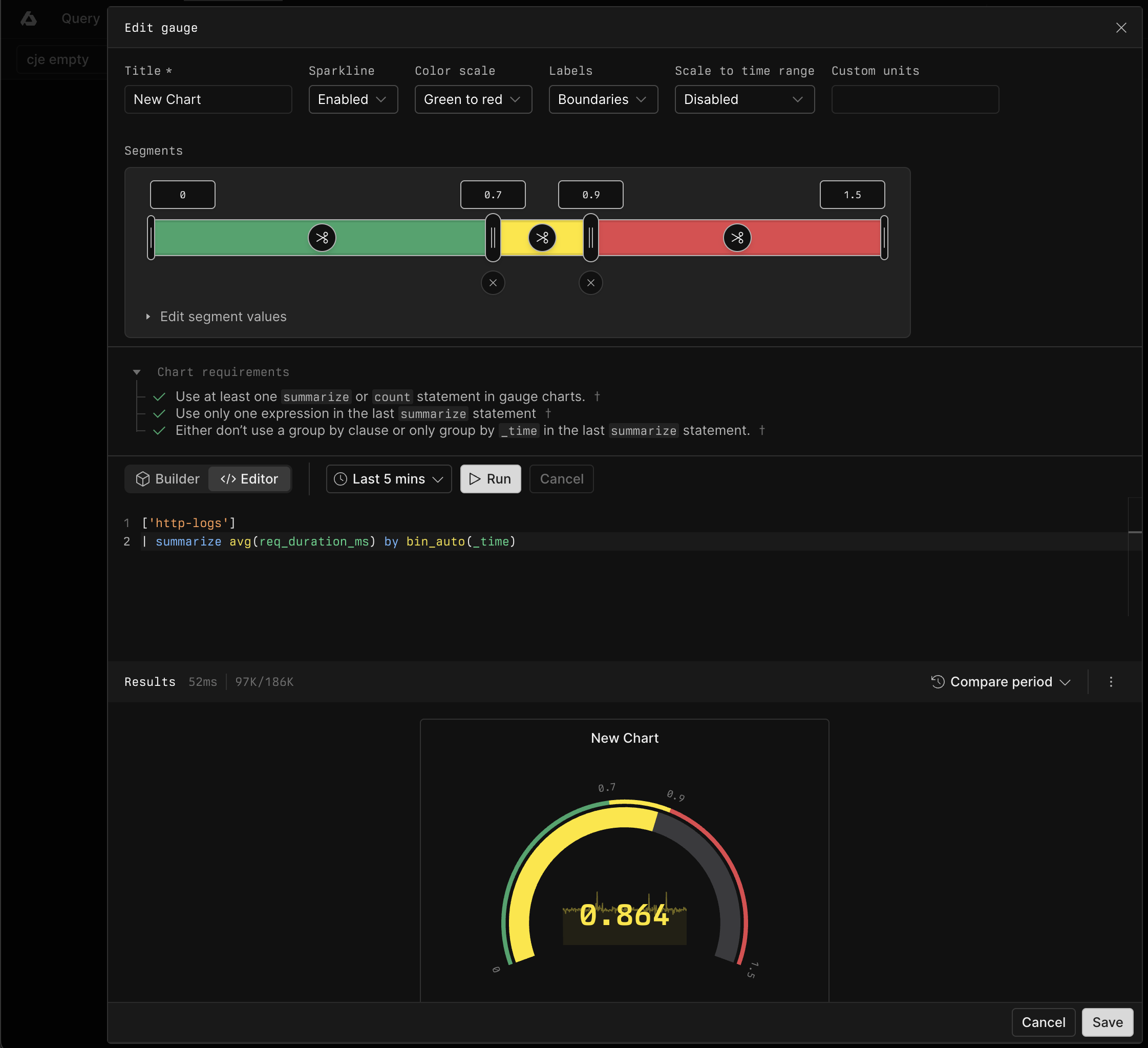
Task: Open the Query menu in the background page
Action: pos(80,18)
